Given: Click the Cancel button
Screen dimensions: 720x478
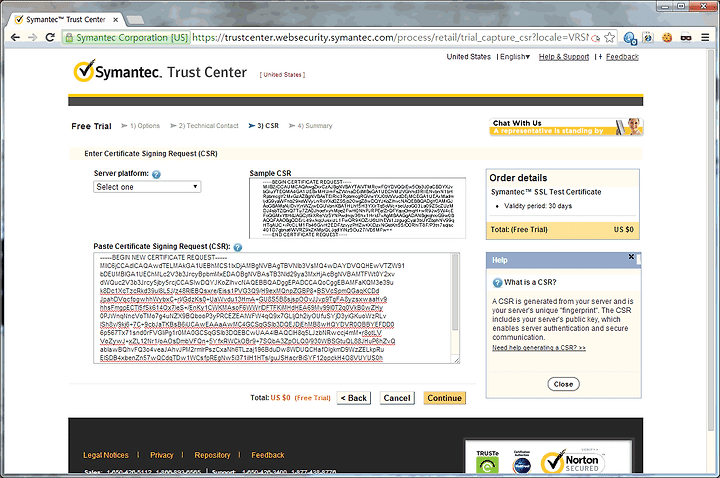Looking at the screenshot, I should pos(397,398).
